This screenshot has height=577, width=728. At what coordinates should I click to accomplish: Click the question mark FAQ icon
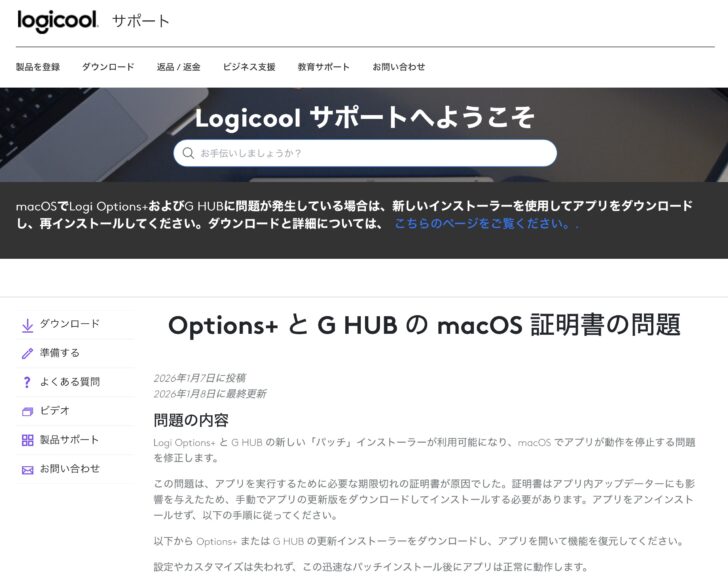click(27, 383)
